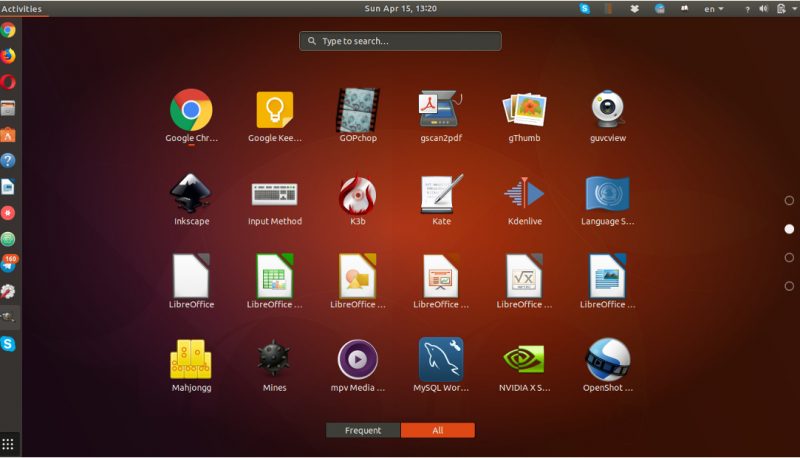
Task: Go to the fourth app page dot
Action: point(789,286)
